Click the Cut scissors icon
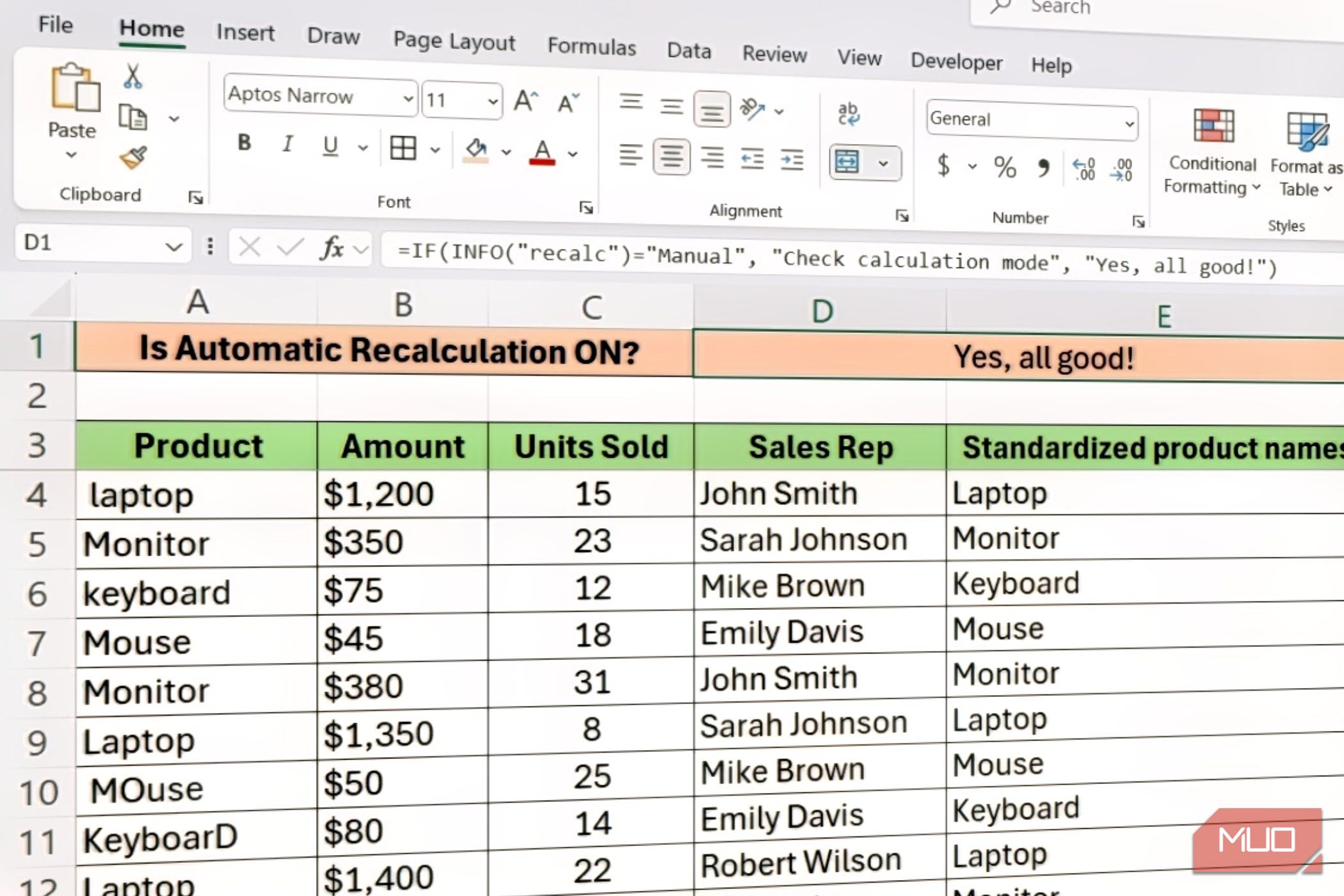This screenshot has width=1344, height=896. coord(134,77)
